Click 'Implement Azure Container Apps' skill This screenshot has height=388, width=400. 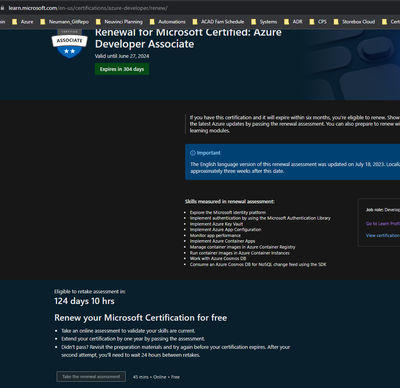[222, 241]
